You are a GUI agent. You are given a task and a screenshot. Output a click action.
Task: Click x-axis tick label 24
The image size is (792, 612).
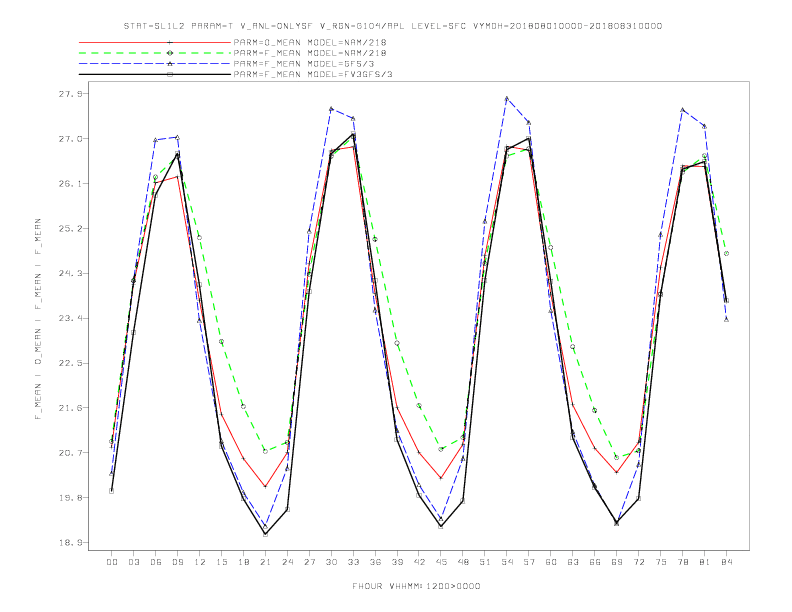pyautogui.click(x=287, y=562)
